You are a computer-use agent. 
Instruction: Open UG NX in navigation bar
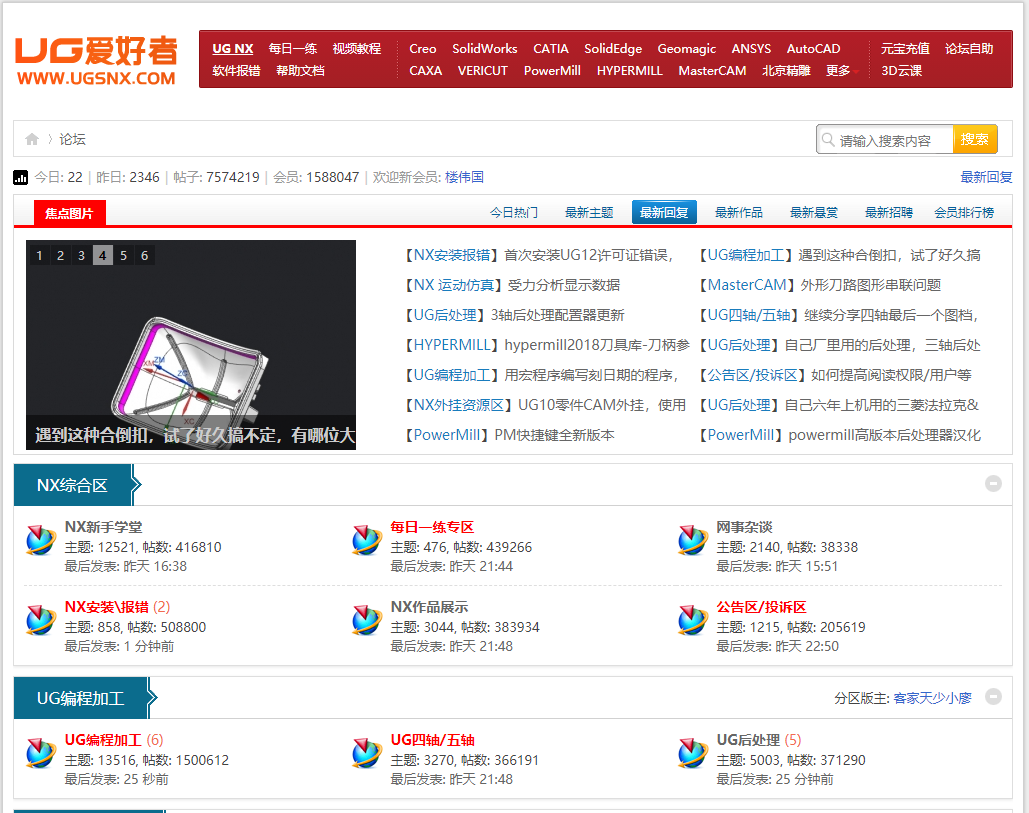232,49
